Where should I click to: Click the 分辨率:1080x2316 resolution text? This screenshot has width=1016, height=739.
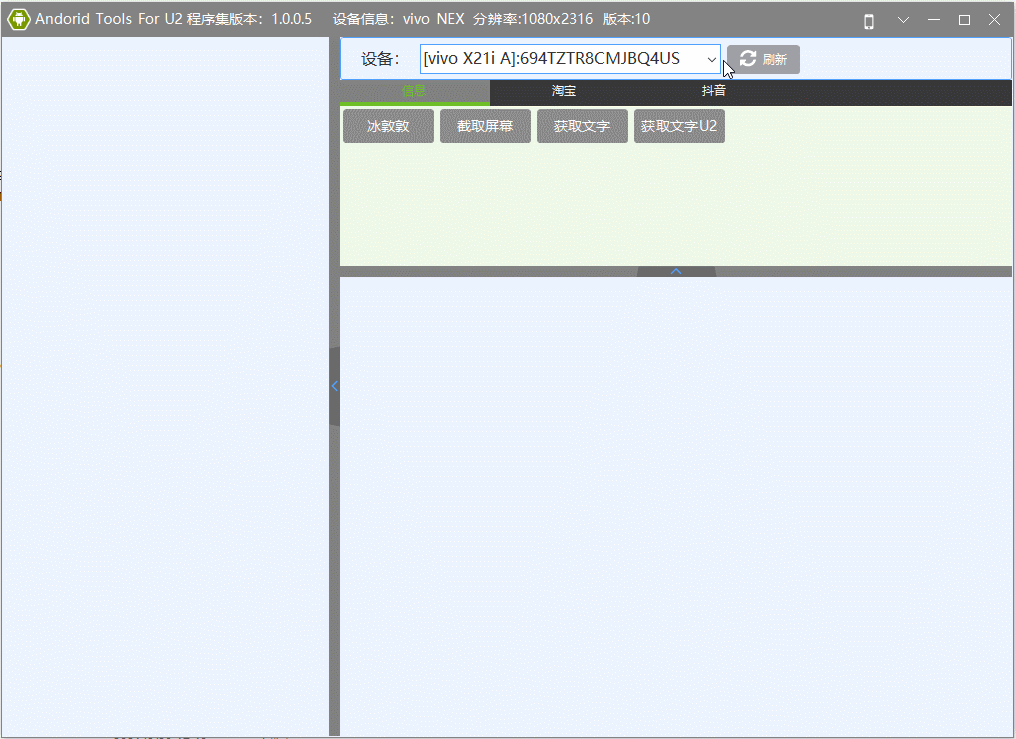tap(533, 19)
